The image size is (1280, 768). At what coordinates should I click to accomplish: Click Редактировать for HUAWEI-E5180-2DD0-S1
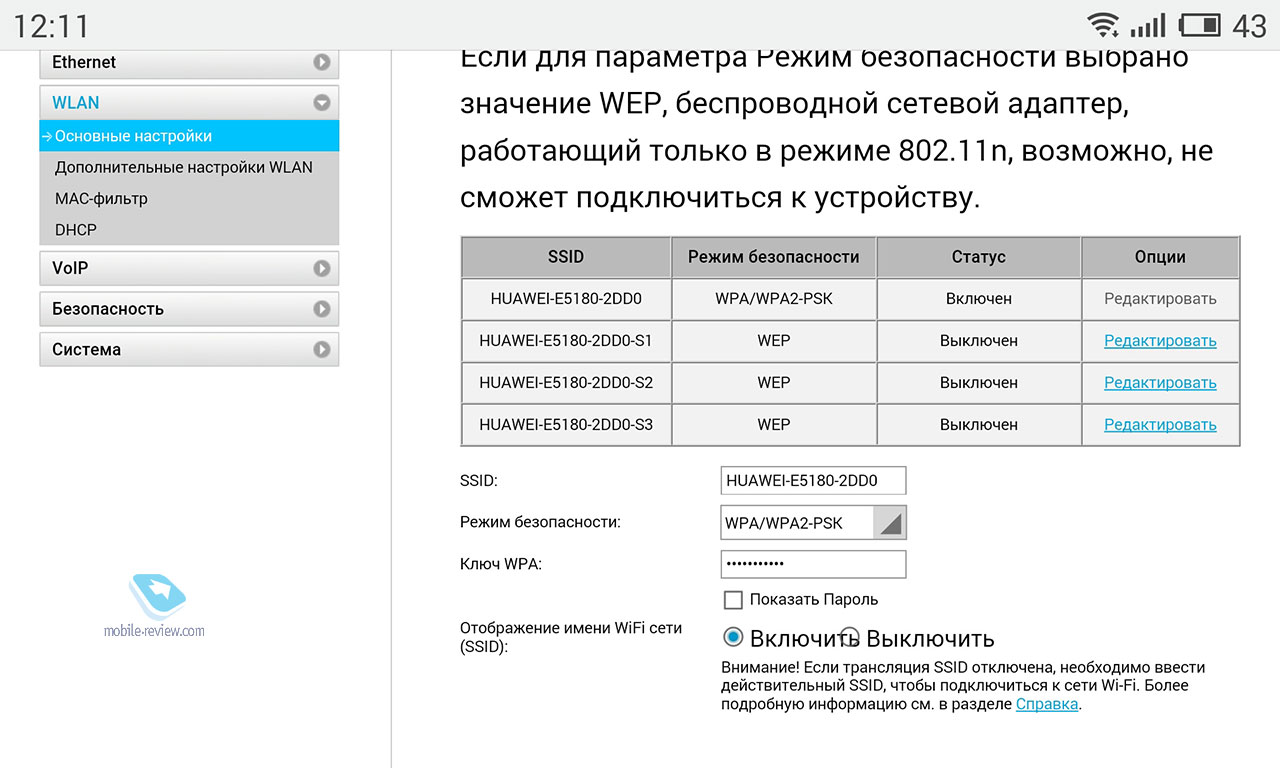tap(1160, 341)
